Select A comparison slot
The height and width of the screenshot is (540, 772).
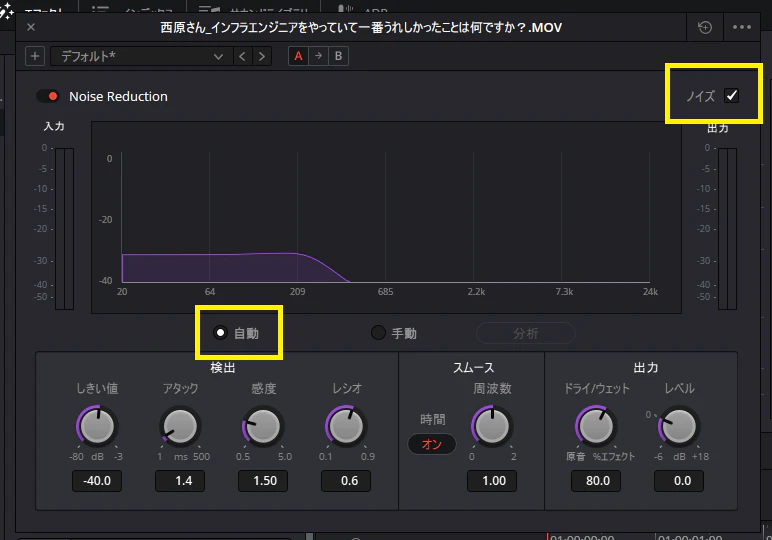point(298,56)
